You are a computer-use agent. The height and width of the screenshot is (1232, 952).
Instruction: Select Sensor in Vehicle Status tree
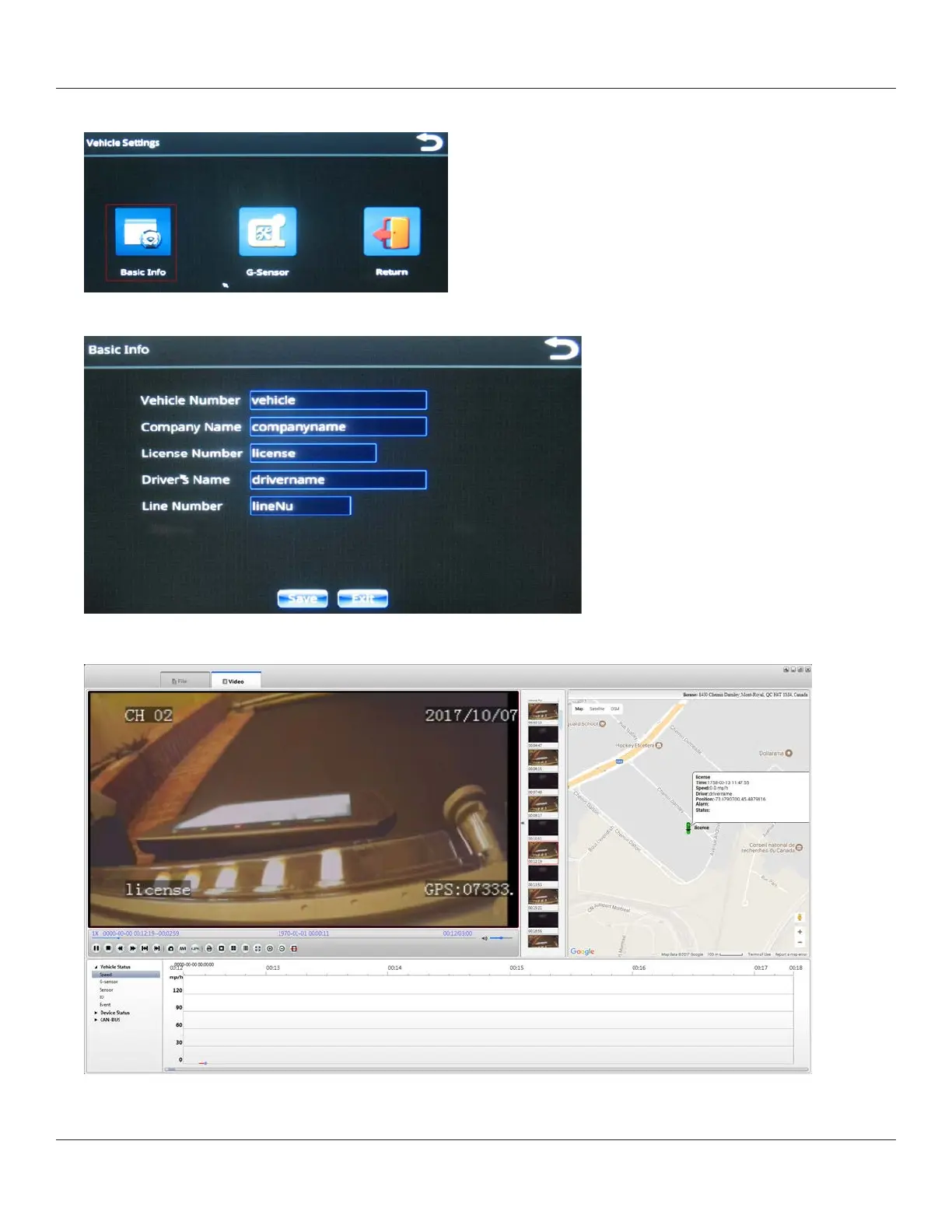pyautogui.click(x=107, y=989)
